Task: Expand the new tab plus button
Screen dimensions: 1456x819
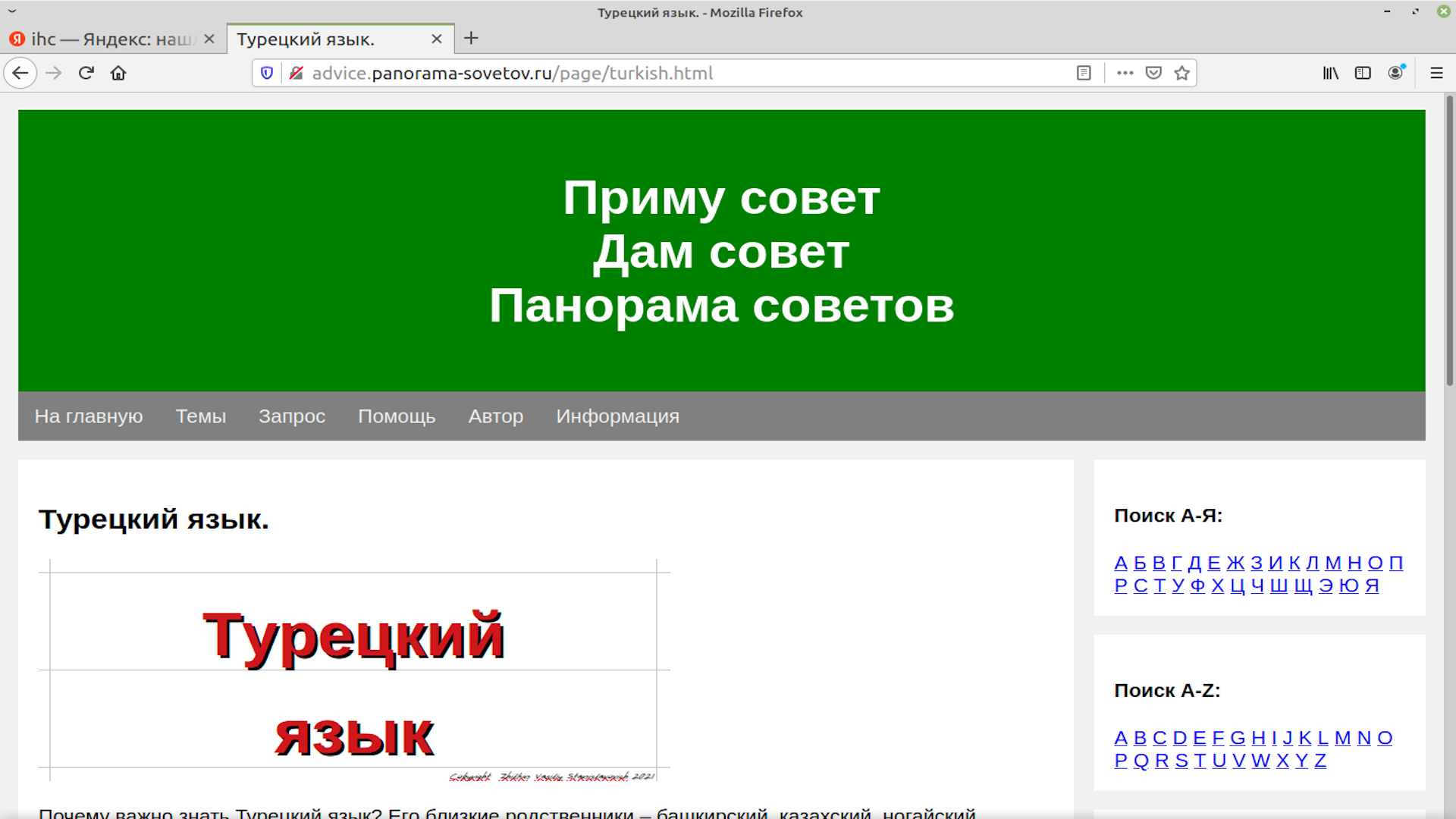Action: 471,39
